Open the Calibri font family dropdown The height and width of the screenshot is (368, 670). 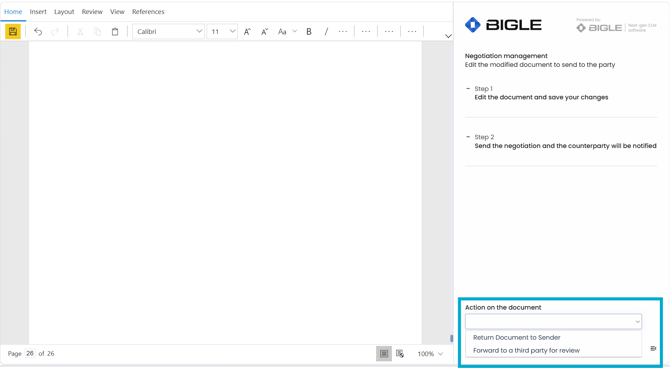(168, 32)
